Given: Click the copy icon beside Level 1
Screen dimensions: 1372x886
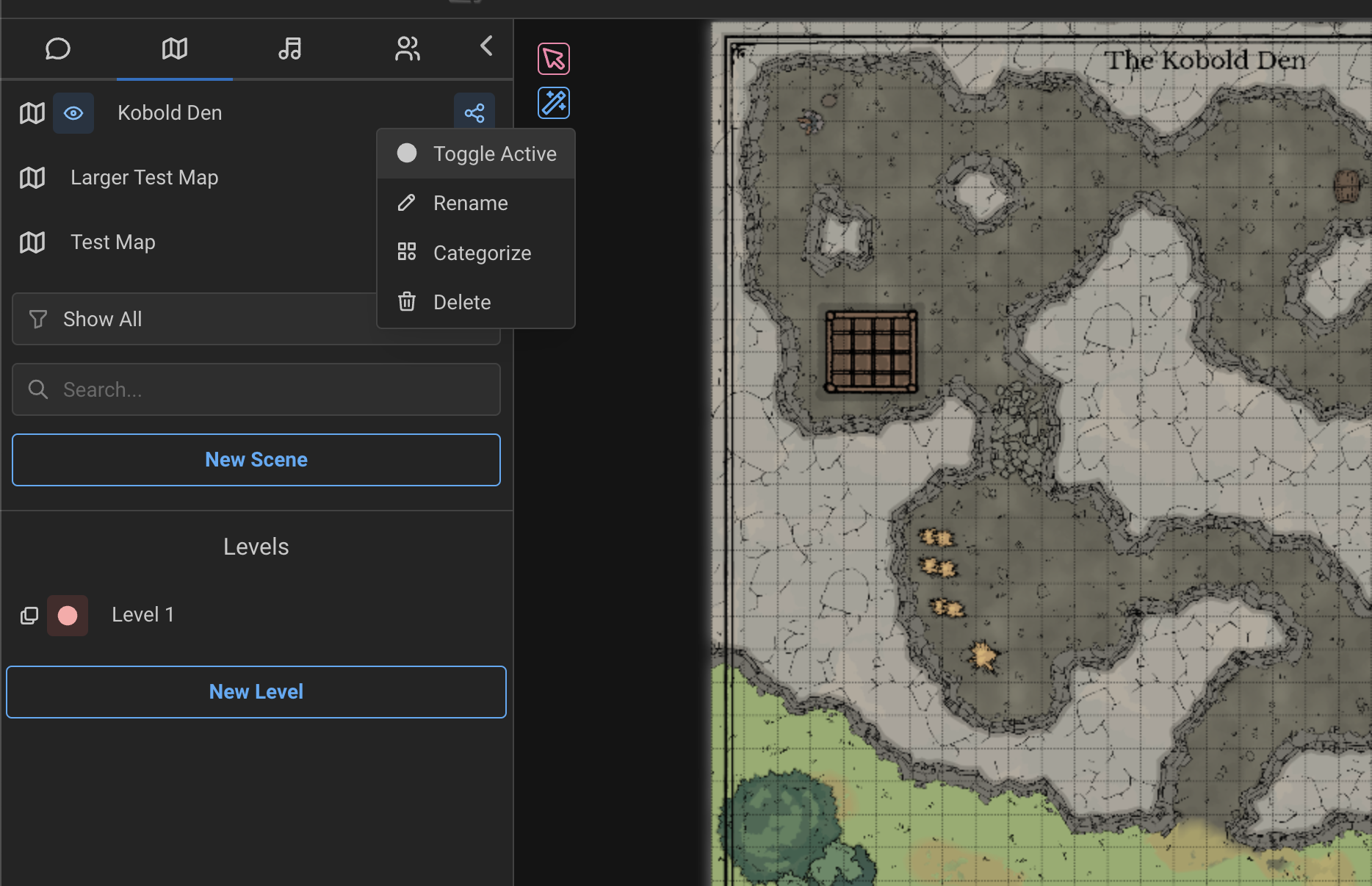Looking at the screenshot, I should point(29,616).
